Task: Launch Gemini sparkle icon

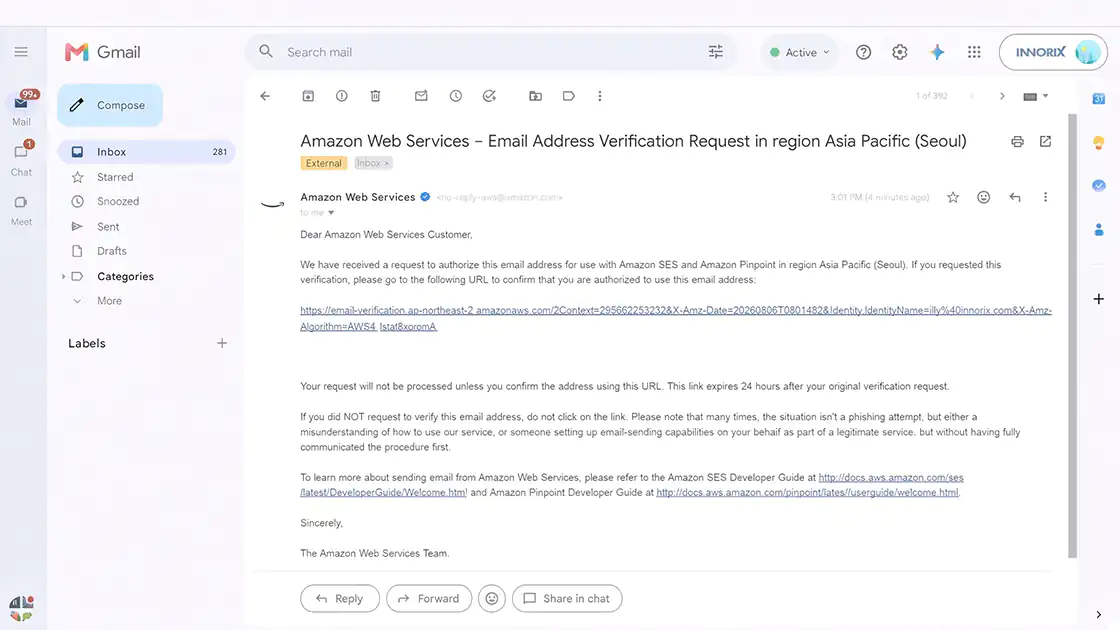Action: (936, 52)
